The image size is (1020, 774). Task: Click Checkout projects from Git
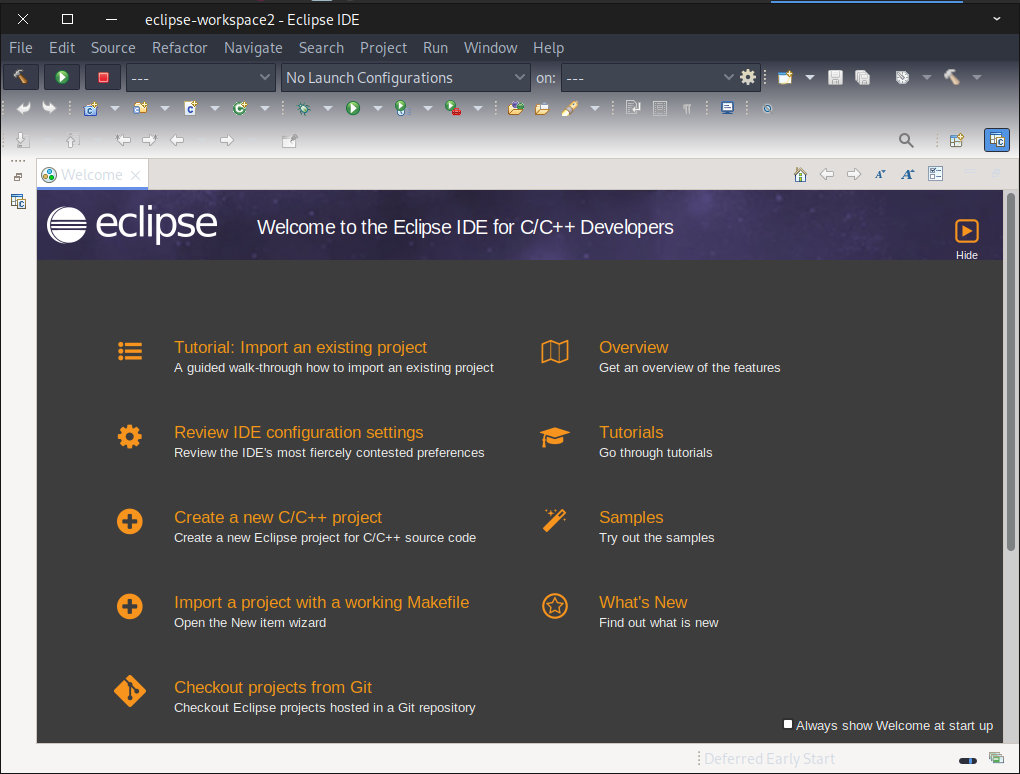coord(273,687)
